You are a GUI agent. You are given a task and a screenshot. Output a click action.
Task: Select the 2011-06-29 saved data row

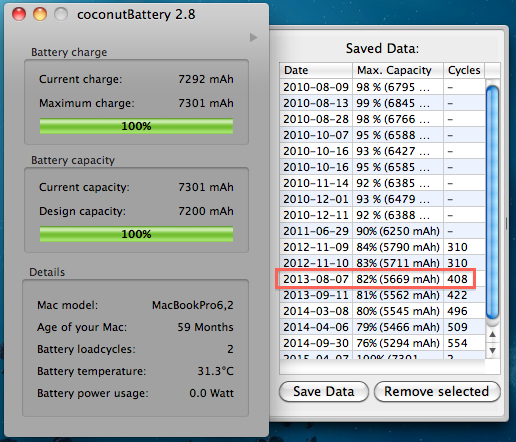click(x=383, y=231)
